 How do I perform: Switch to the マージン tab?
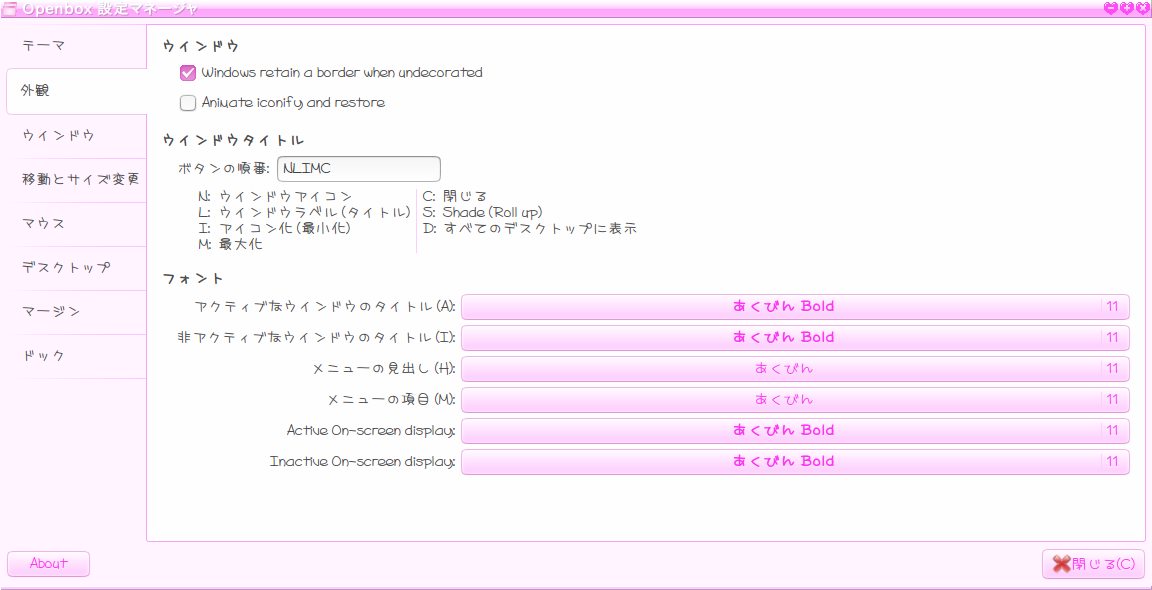(76, 312)
